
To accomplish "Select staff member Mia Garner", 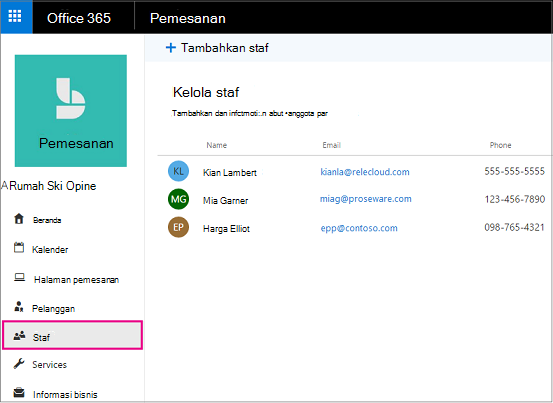I will pos(225,201).
